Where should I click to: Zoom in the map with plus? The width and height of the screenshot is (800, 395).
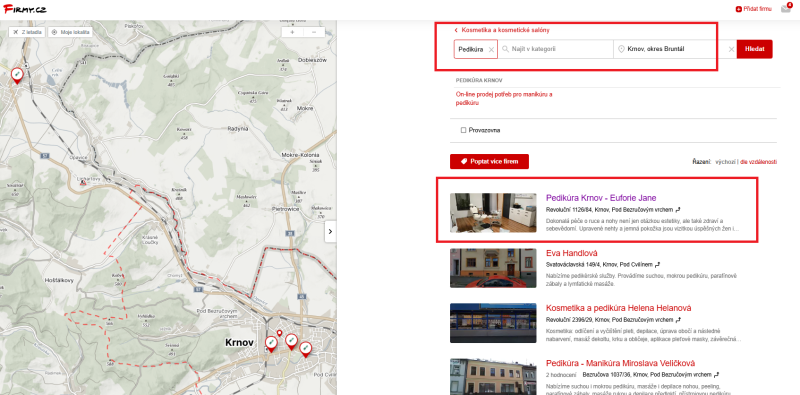click(292, 32)
